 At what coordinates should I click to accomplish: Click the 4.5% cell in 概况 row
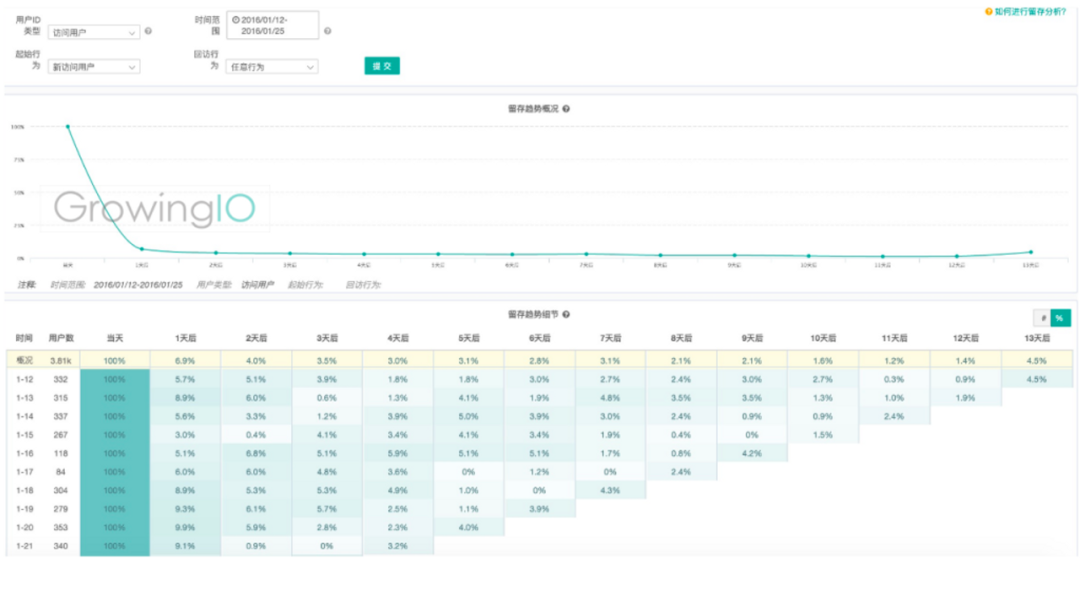click(x=1037, y=360)
